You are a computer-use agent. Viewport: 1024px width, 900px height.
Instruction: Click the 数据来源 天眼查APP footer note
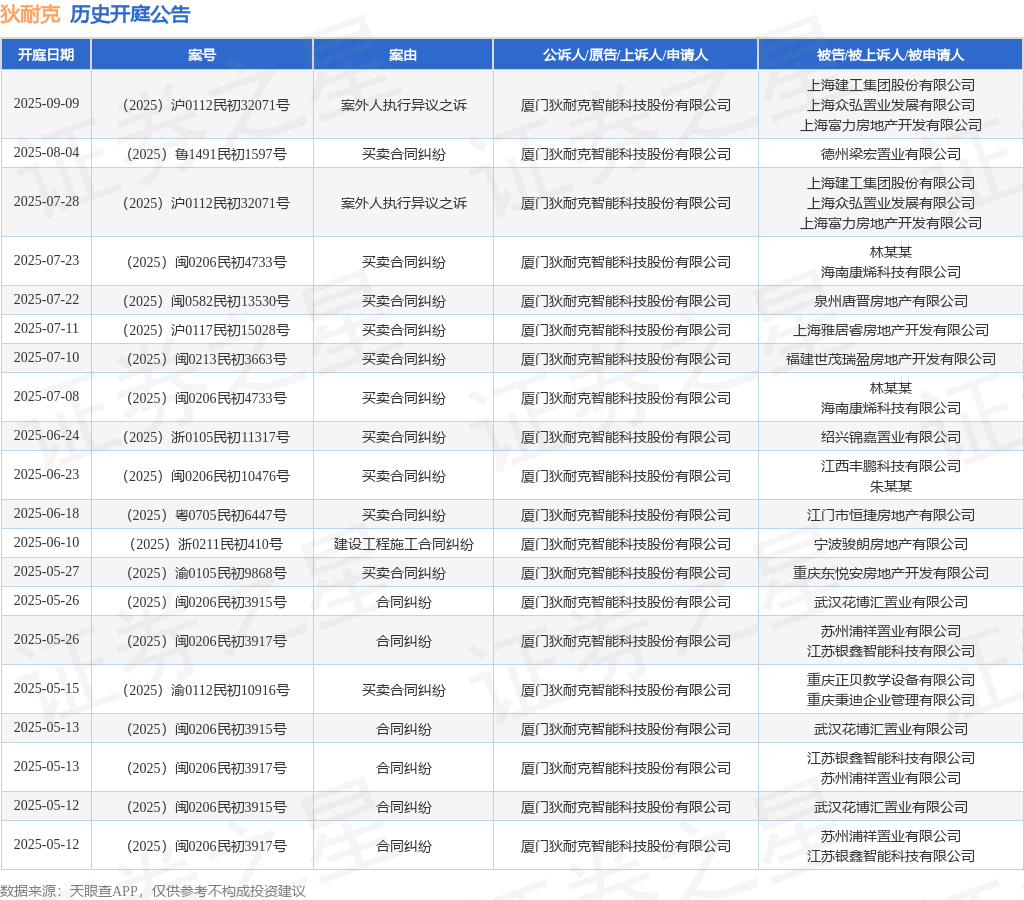[x=153, y=891]
